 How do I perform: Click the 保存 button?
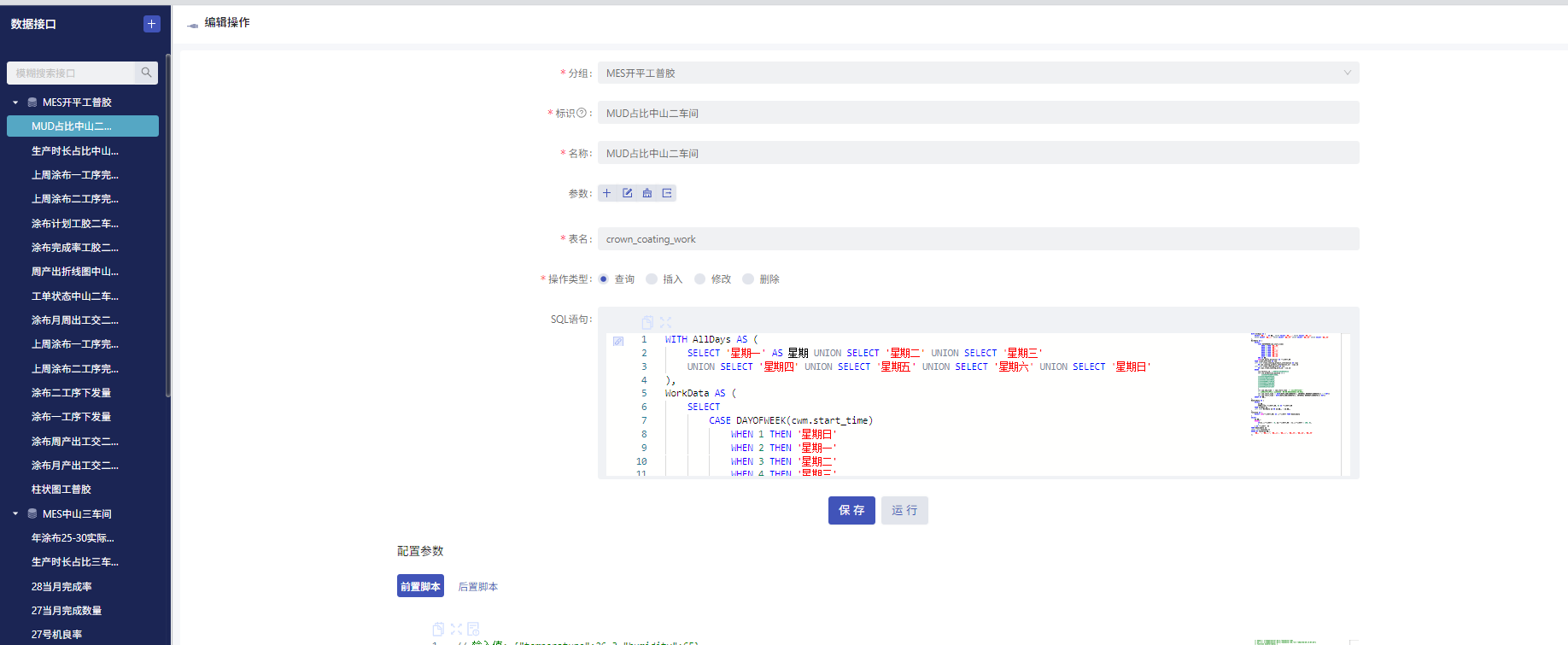tap(851, 510)
